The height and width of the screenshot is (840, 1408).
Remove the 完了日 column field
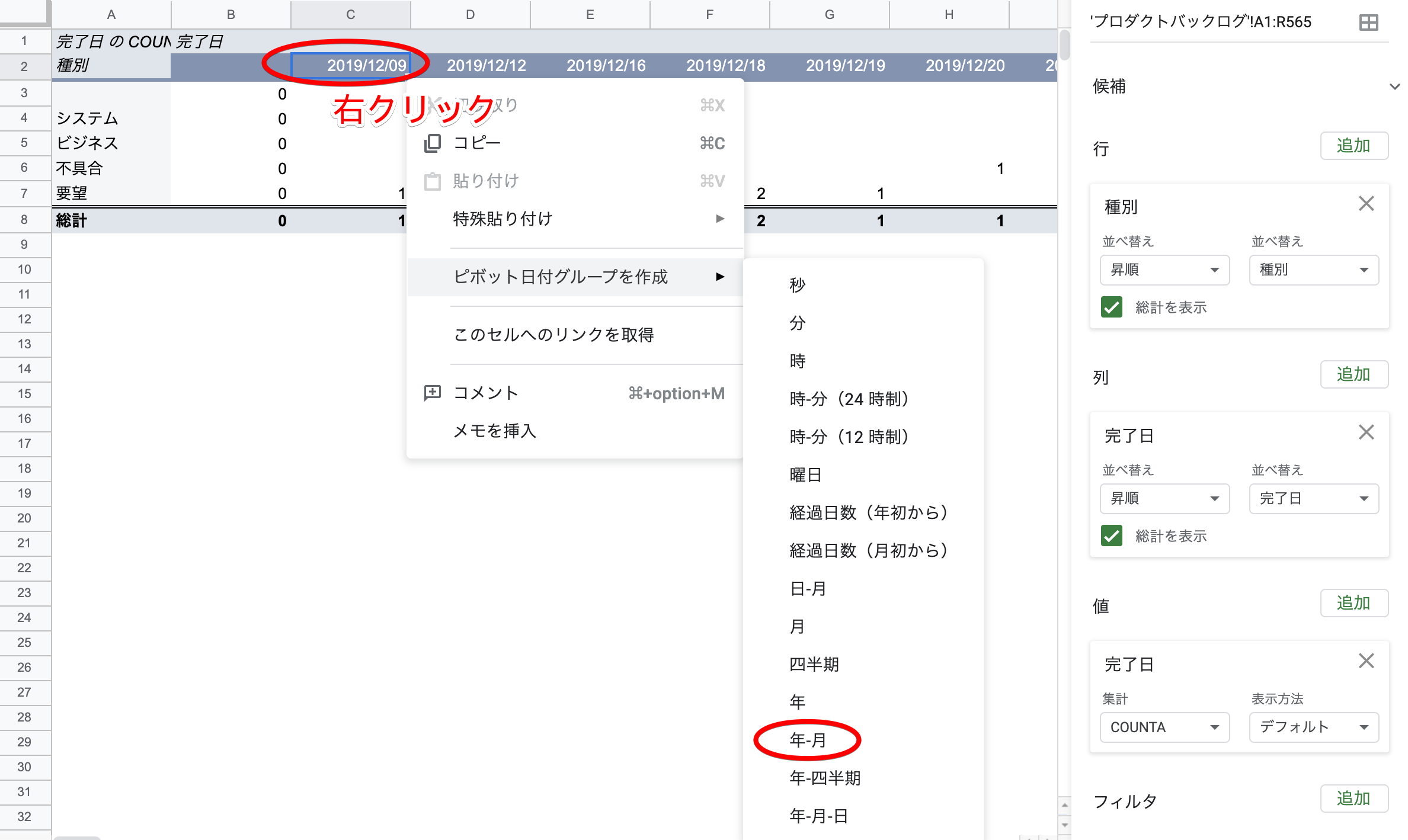pyautogui.click(x=1366, y=432)
